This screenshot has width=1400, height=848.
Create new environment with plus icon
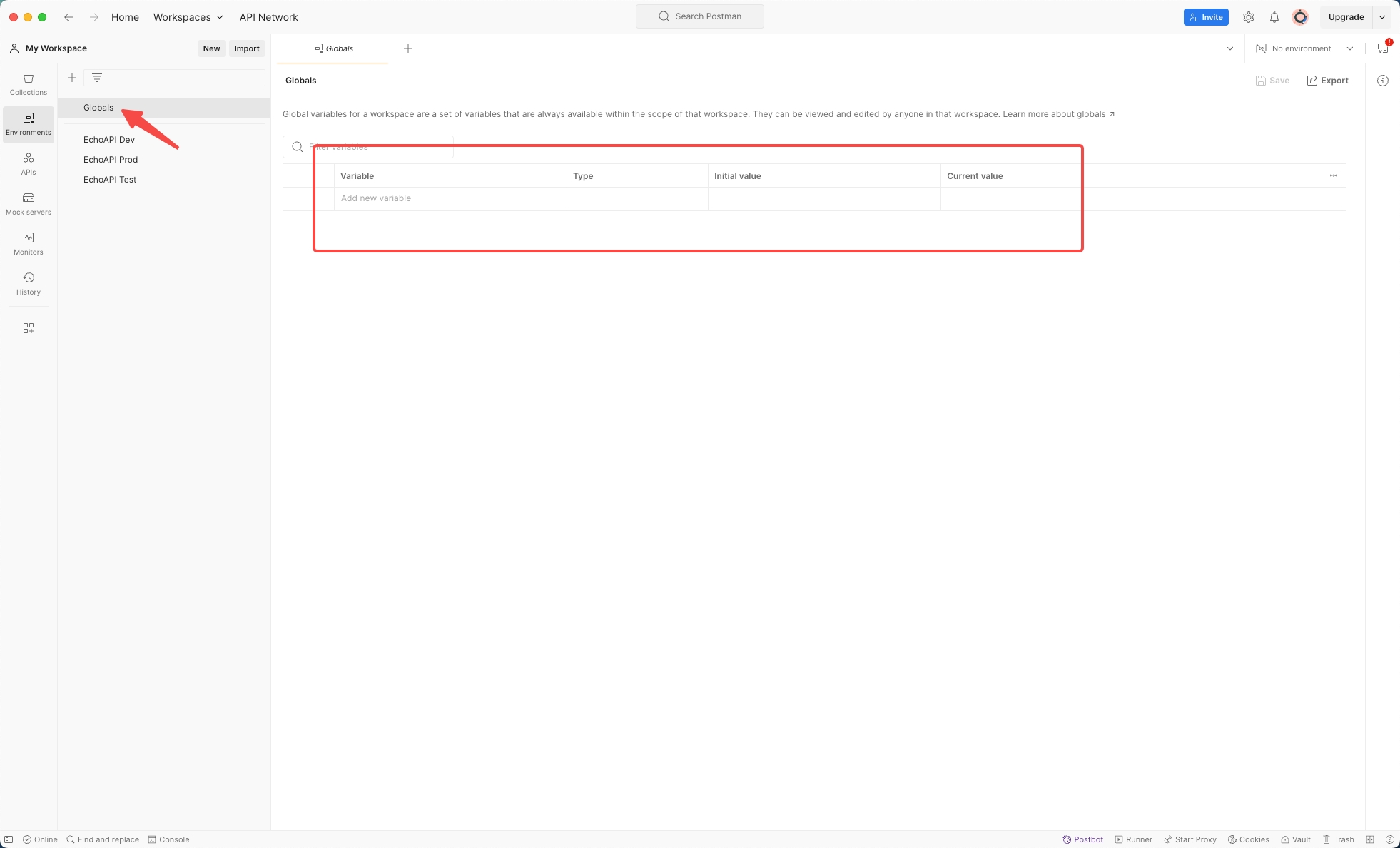coord(72,78)
